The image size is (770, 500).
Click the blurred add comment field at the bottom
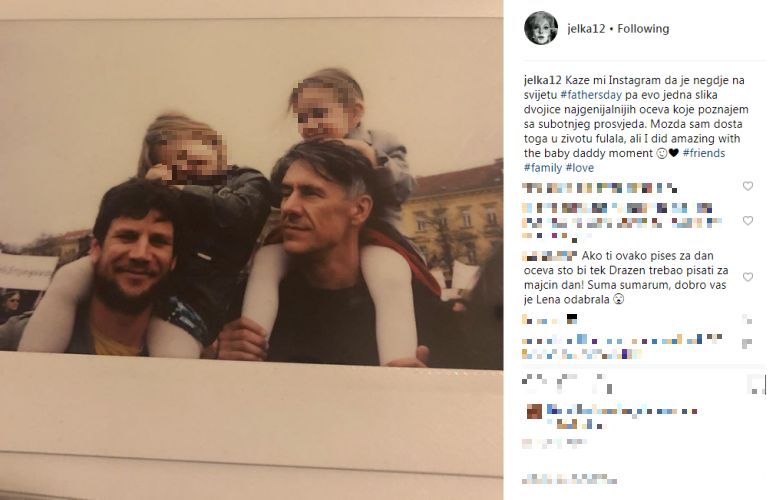[x=570, y=479]
